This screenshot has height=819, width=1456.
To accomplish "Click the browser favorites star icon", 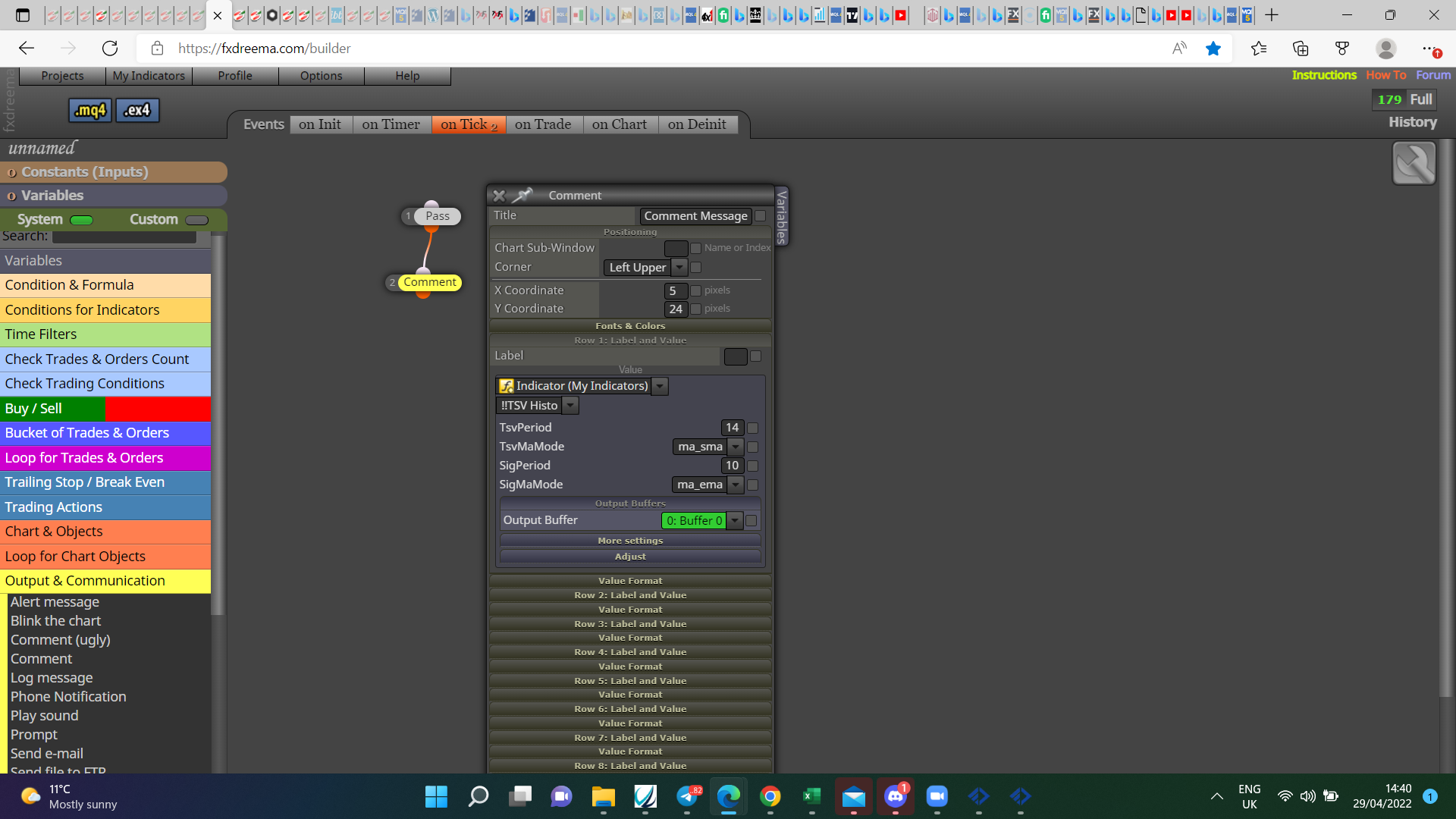I will pyautogui.click(x=1213, y=49).
